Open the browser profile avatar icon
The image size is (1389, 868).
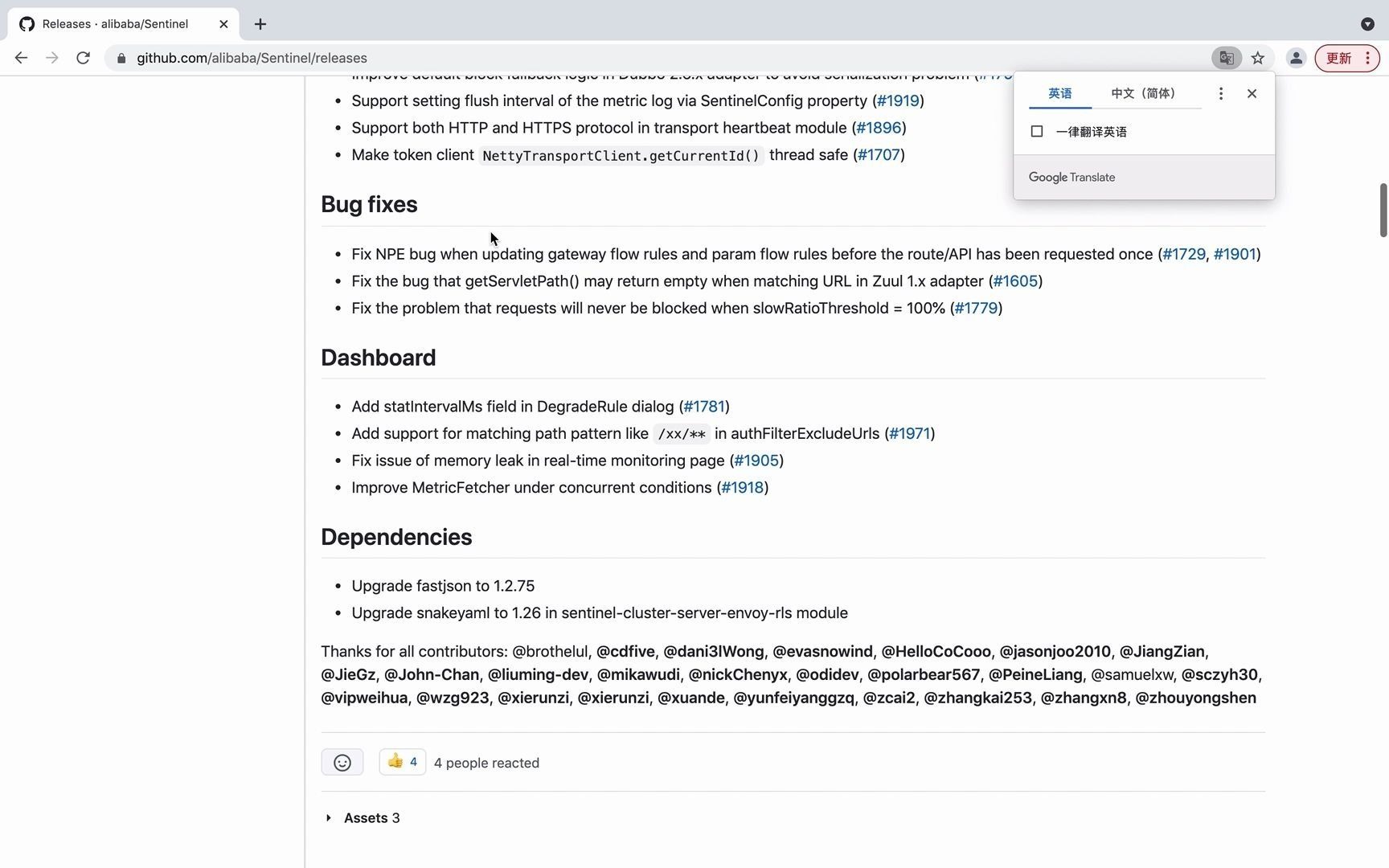point(1296,58)
